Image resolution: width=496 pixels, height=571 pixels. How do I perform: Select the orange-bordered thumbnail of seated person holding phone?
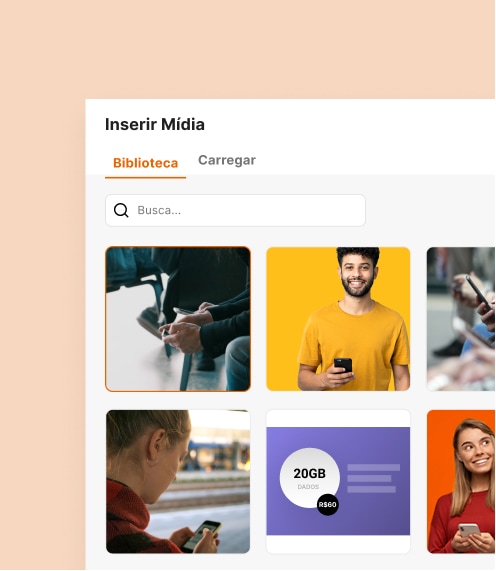178,319
